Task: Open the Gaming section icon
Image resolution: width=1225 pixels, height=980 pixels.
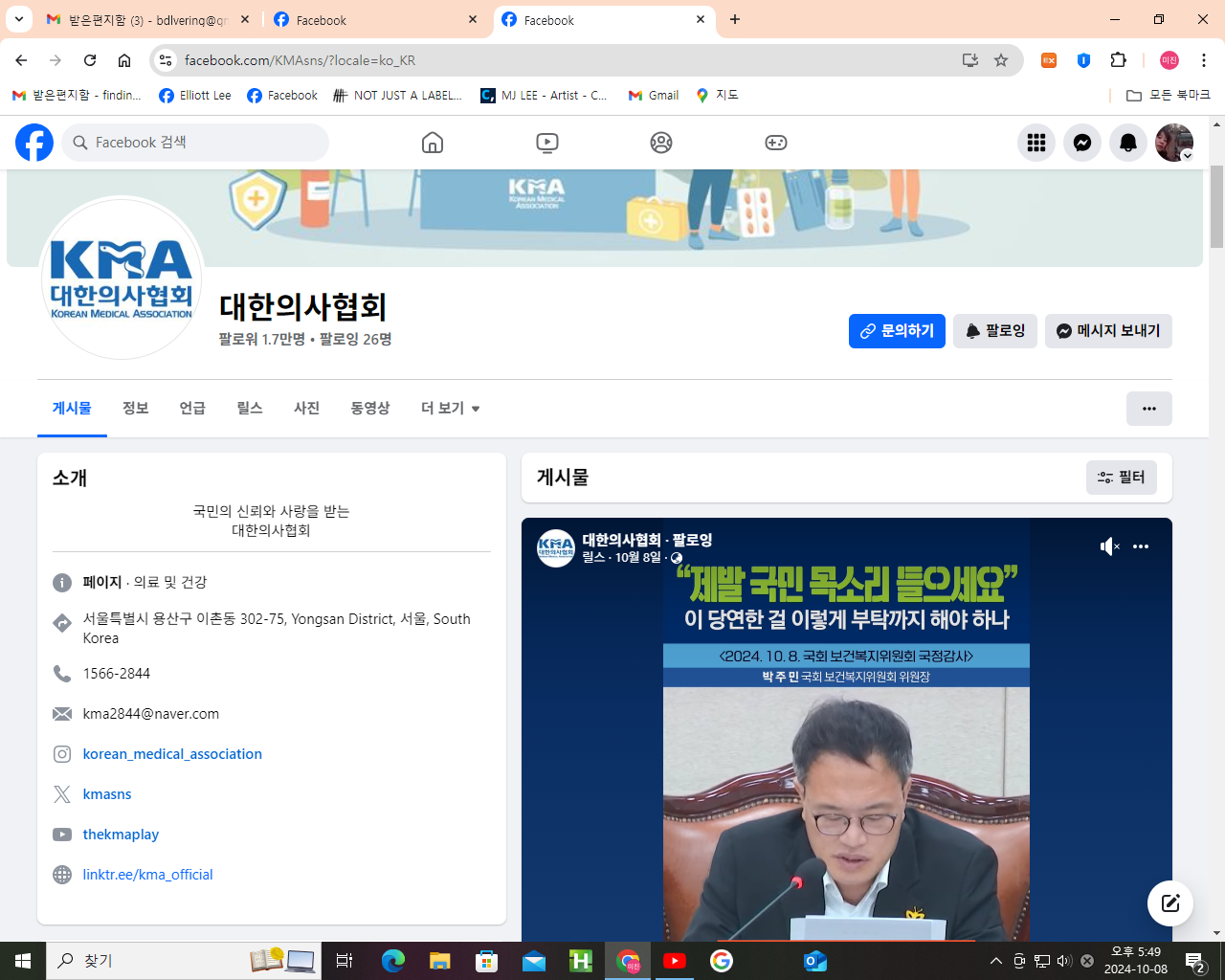Action: pyautogui.click(x=776, y=142)
